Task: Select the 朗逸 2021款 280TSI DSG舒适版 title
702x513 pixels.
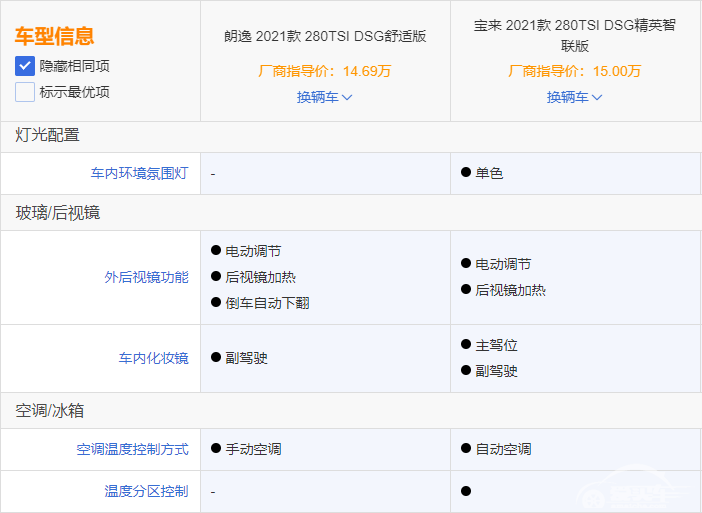Action: pyautogui.click(x=325, y=36)
